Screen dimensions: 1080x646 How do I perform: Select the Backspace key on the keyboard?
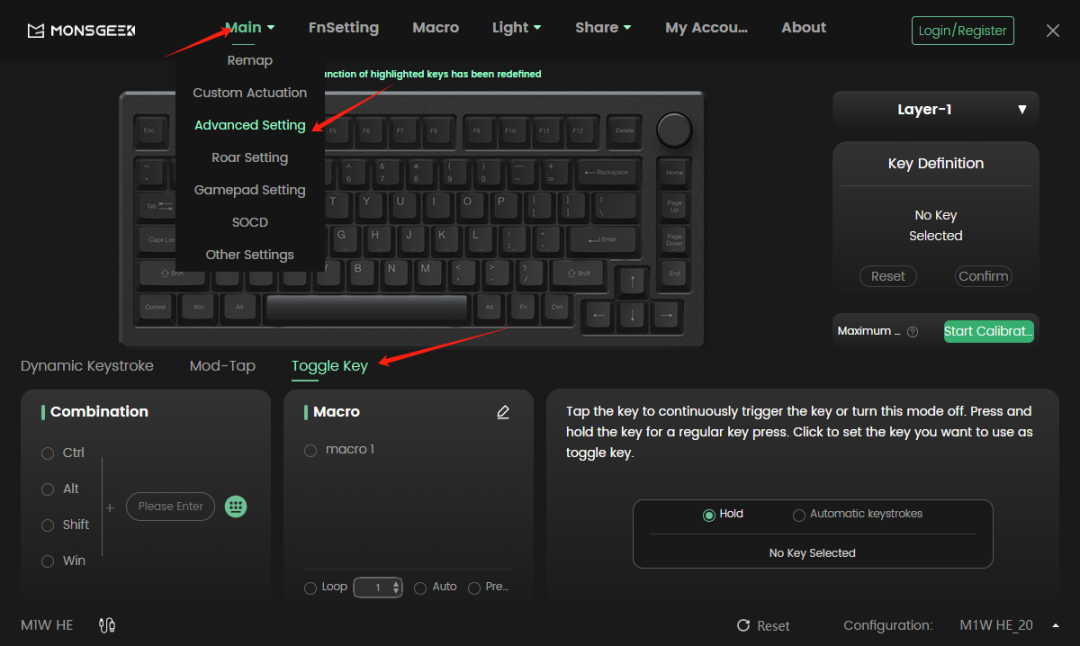(x=605, y=172)
